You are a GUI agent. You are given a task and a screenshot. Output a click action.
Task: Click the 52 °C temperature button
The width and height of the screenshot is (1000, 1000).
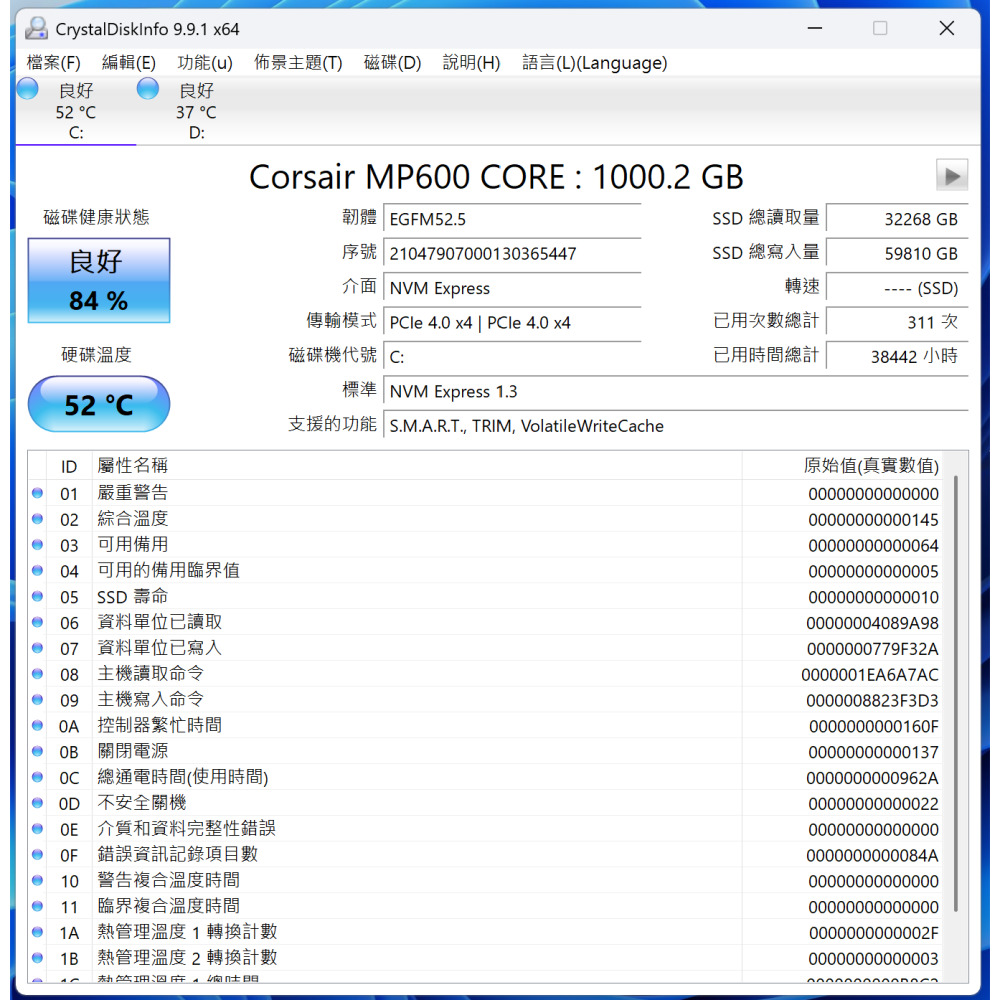click(99, 404)
